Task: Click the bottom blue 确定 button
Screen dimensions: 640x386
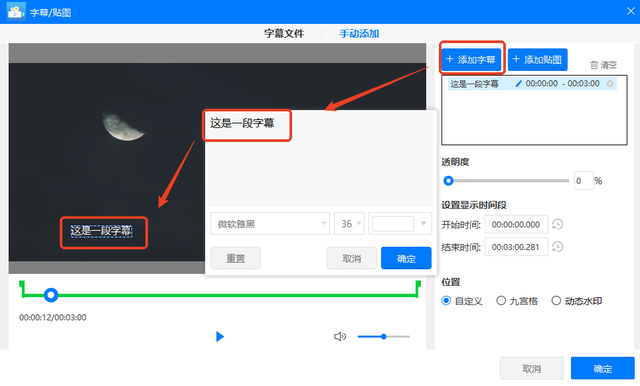Action: (x=602, y=368)
